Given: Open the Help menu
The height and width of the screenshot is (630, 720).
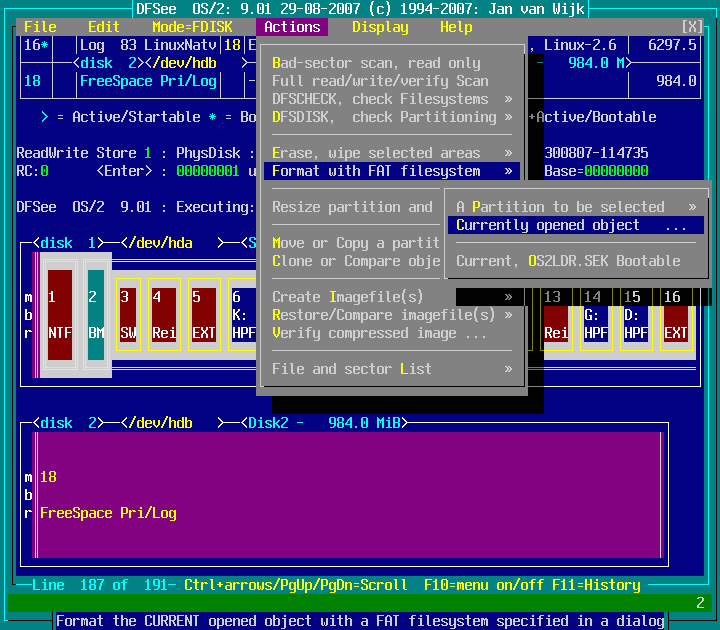Looking at the screenshot, I should pos(456,27).
